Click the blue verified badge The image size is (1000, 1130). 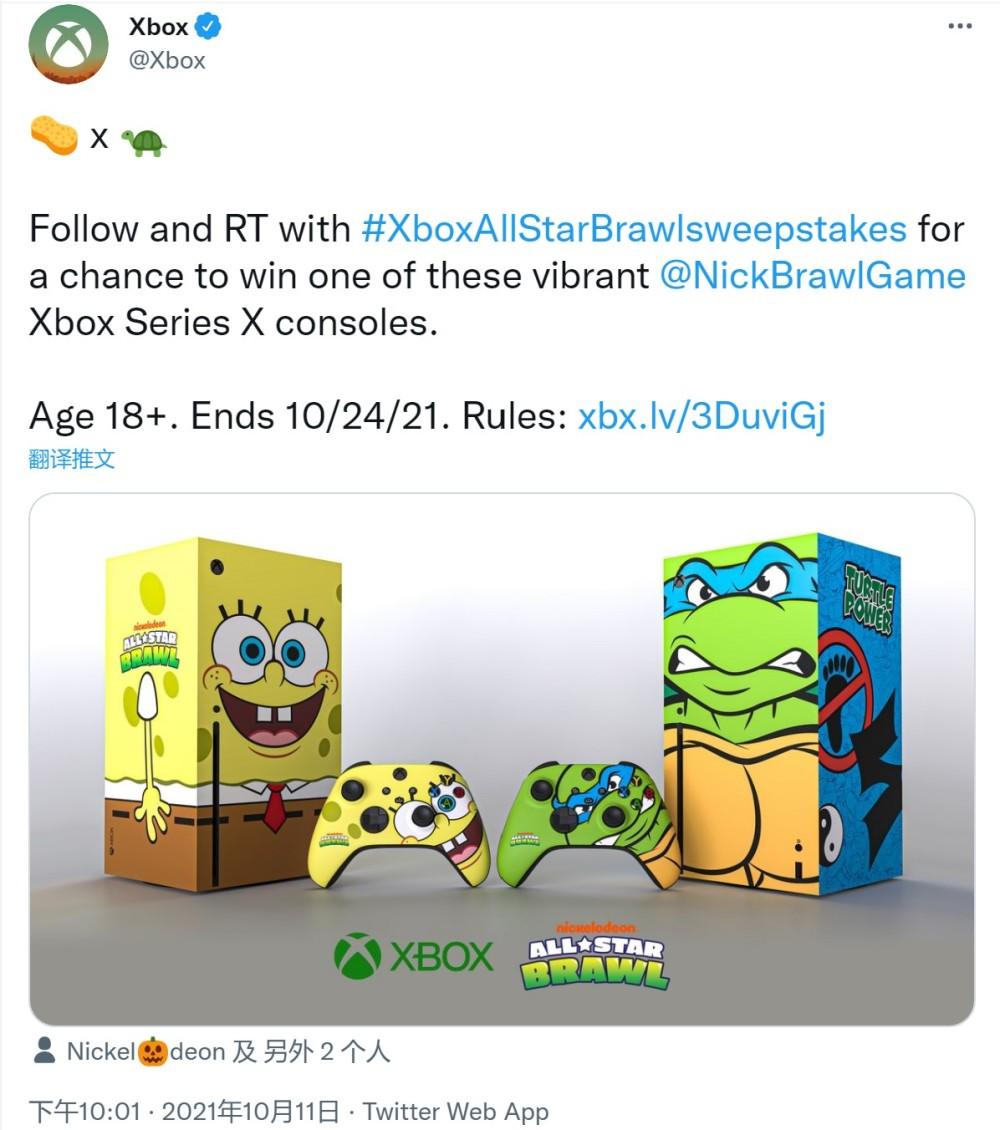point(208,27)
